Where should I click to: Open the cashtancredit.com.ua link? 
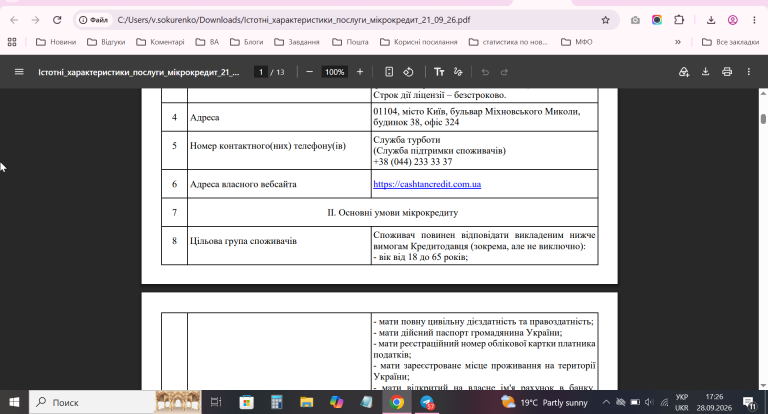[x=427, y=184]
